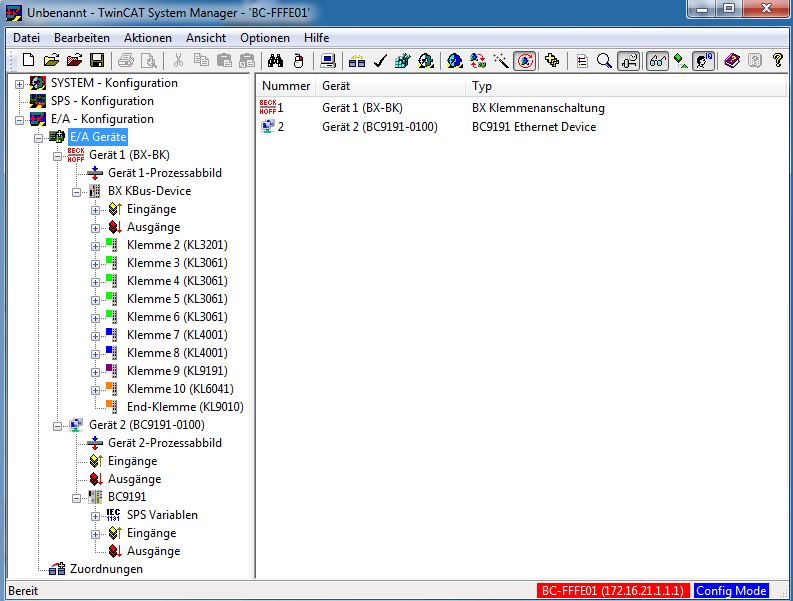The height and width of the screenshot is (601, 793).
Task: Click the Typ column header
Action: click(626, 86)
